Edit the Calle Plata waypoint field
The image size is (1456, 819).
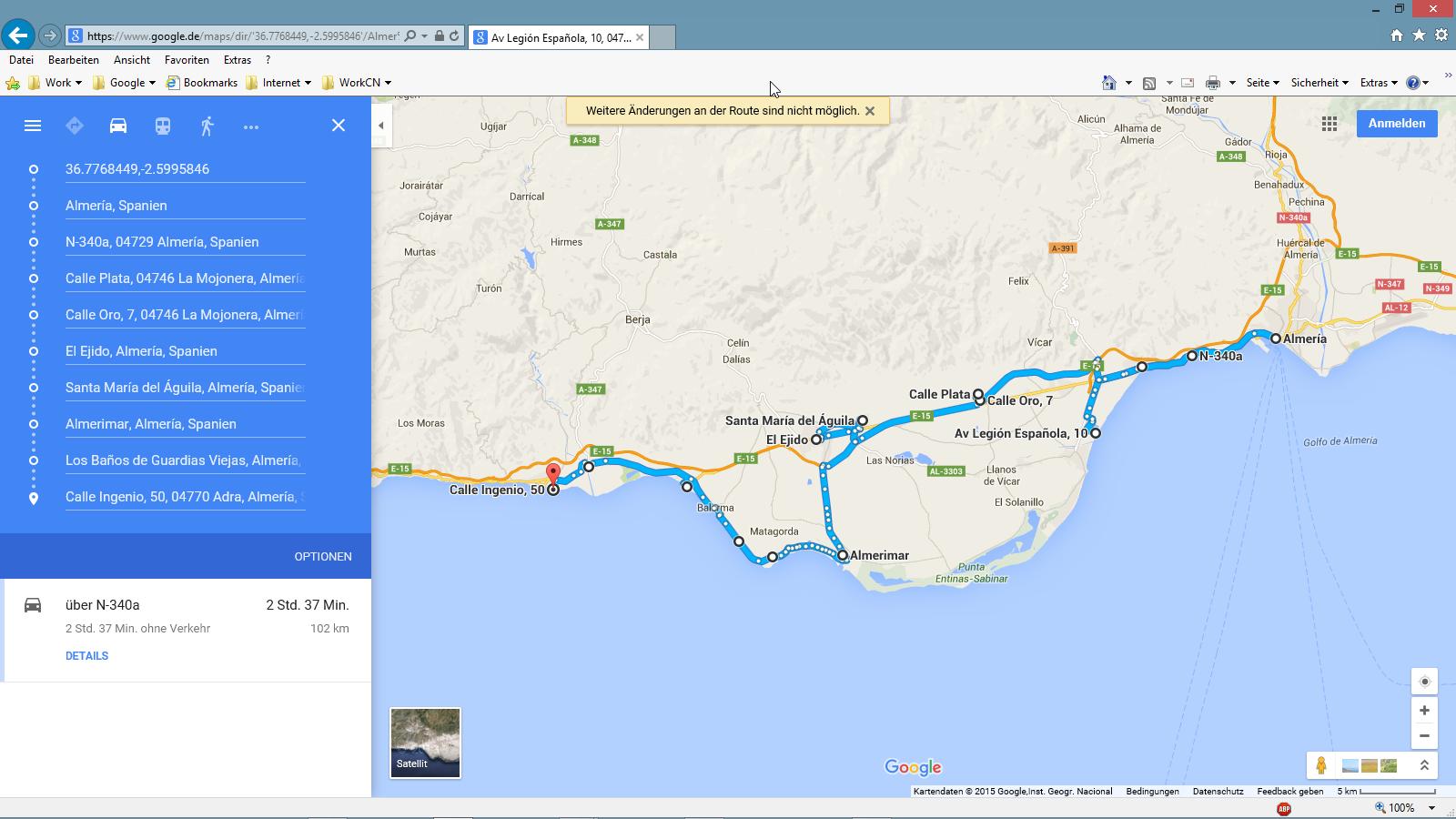[185, 278]
